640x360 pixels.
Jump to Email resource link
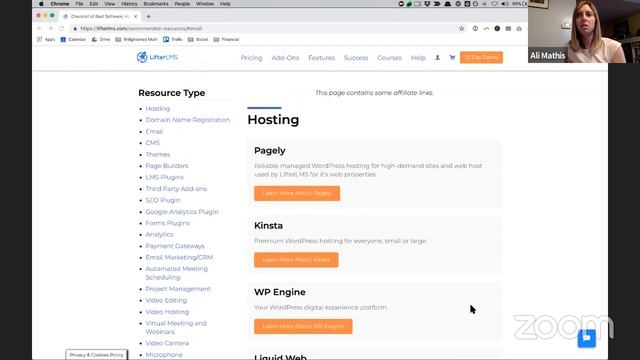(154, 131)
